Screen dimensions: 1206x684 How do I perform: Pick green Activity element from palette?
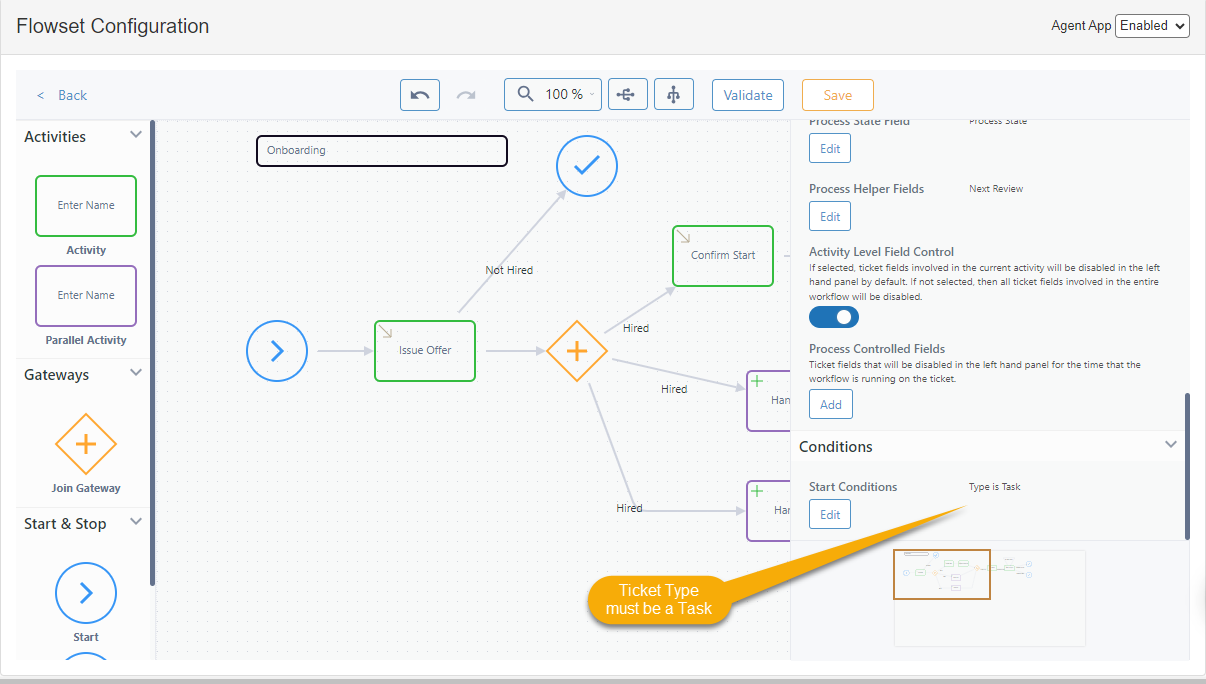coord(86,206)
